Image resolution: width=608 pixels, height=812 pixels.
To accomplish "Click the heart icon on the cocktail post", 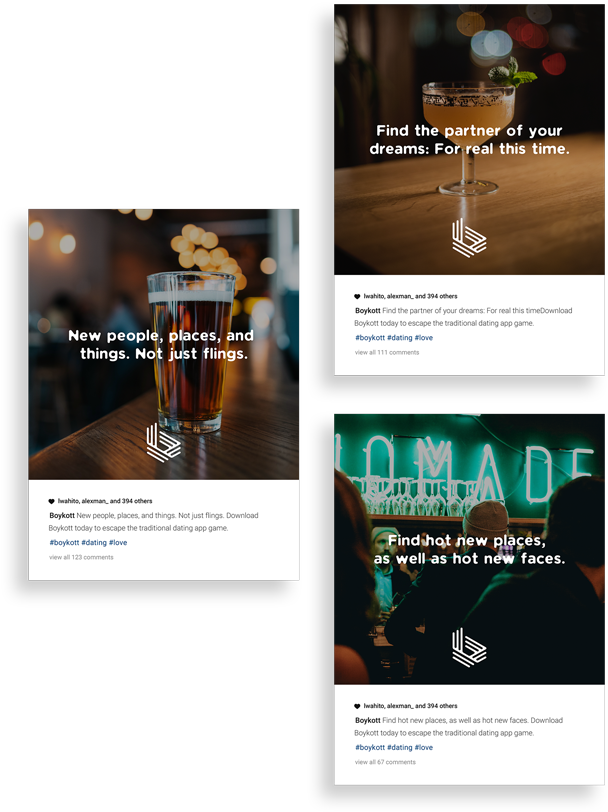I will pyautogui.click(x=357, y=297).
